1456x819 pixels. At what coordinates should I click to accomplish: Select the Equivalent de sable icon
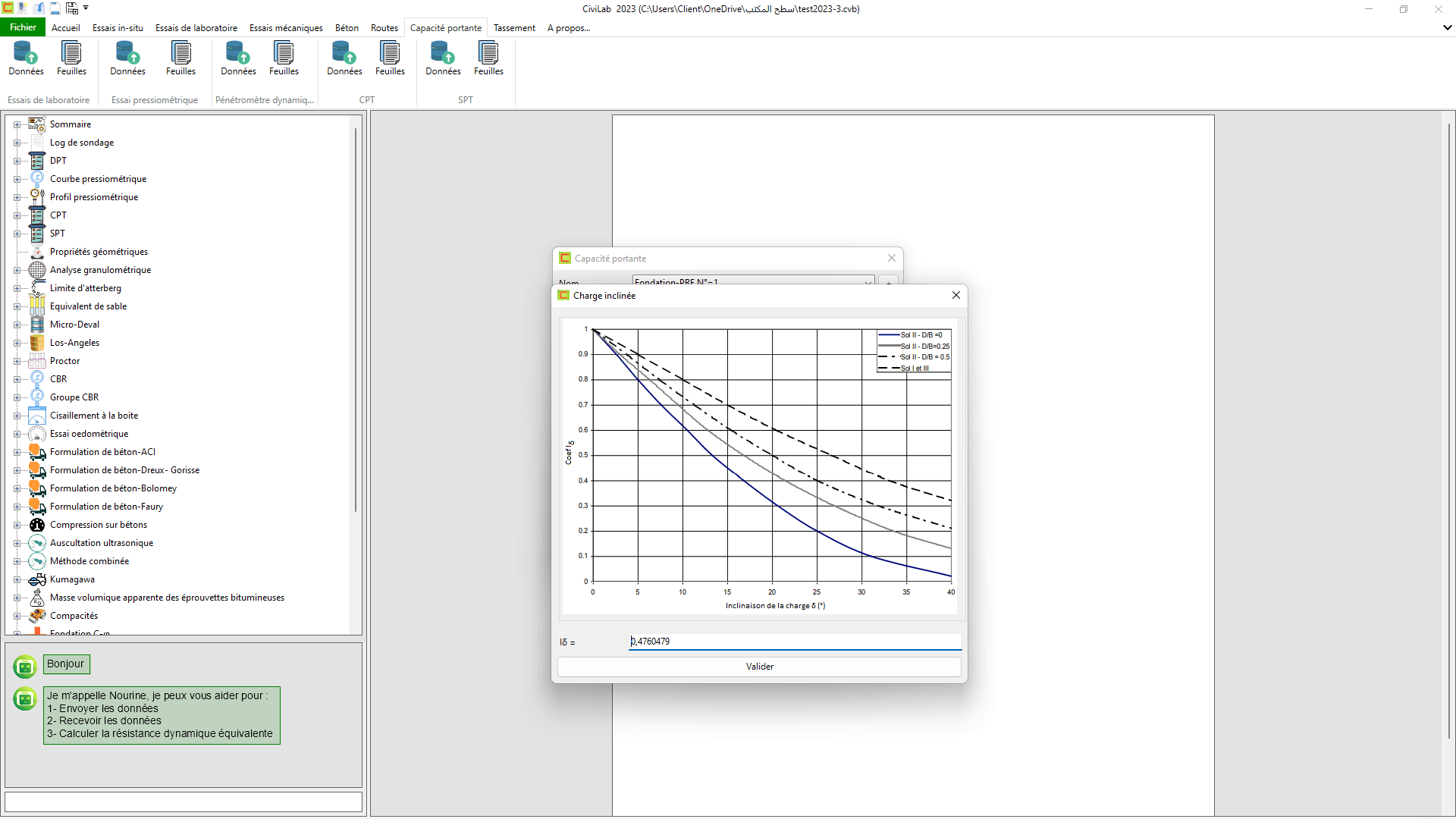(37, 306)
